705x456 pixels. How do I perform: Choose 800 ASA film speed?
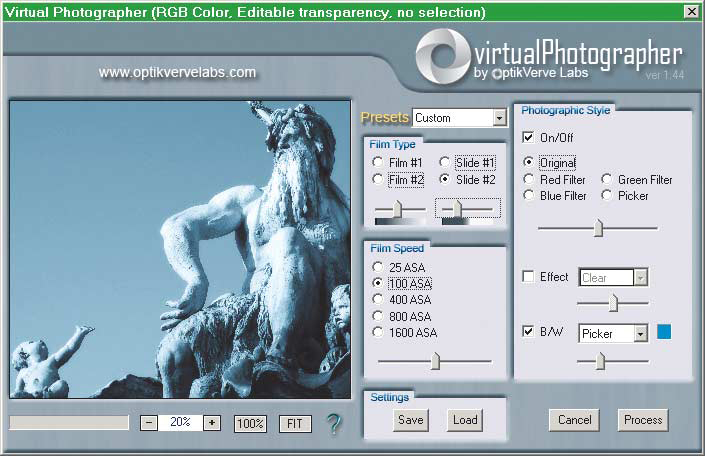pyautogui.click(x=402, y=316)
